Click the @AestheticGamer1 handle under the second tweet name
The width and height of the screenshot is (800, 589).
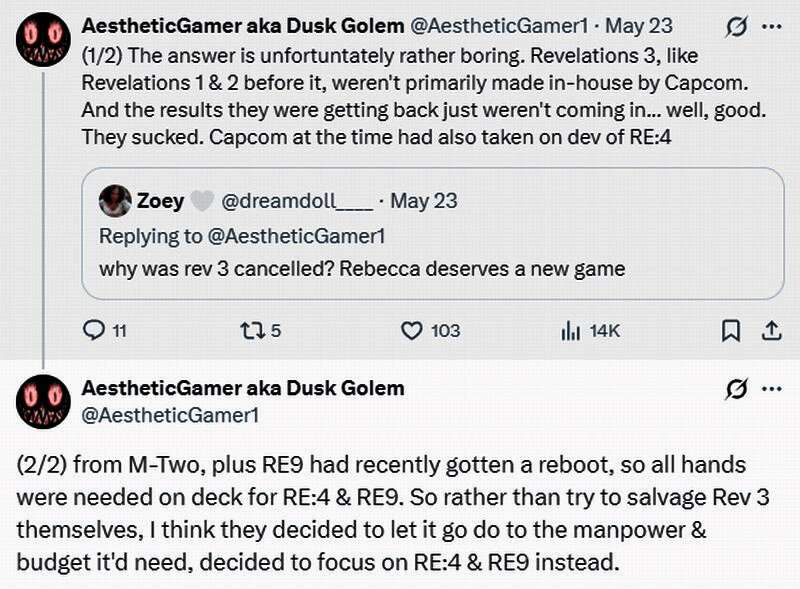pyautogui.click(x=170, y=414)
